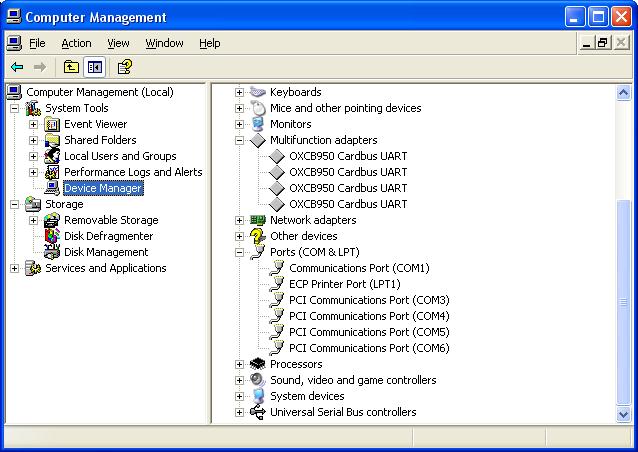The height and width of the screenshot is (452, 638).
Task: Click the vertical scrollbar thumb
Action: coord(623,302)
